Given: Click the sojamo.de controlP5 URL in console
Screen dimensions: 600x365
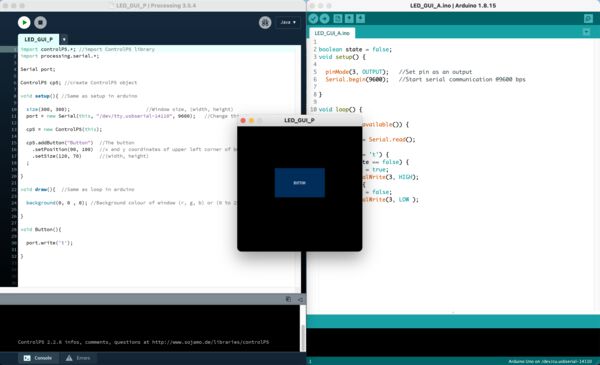Looking at the screenshot, I should 210,342.
